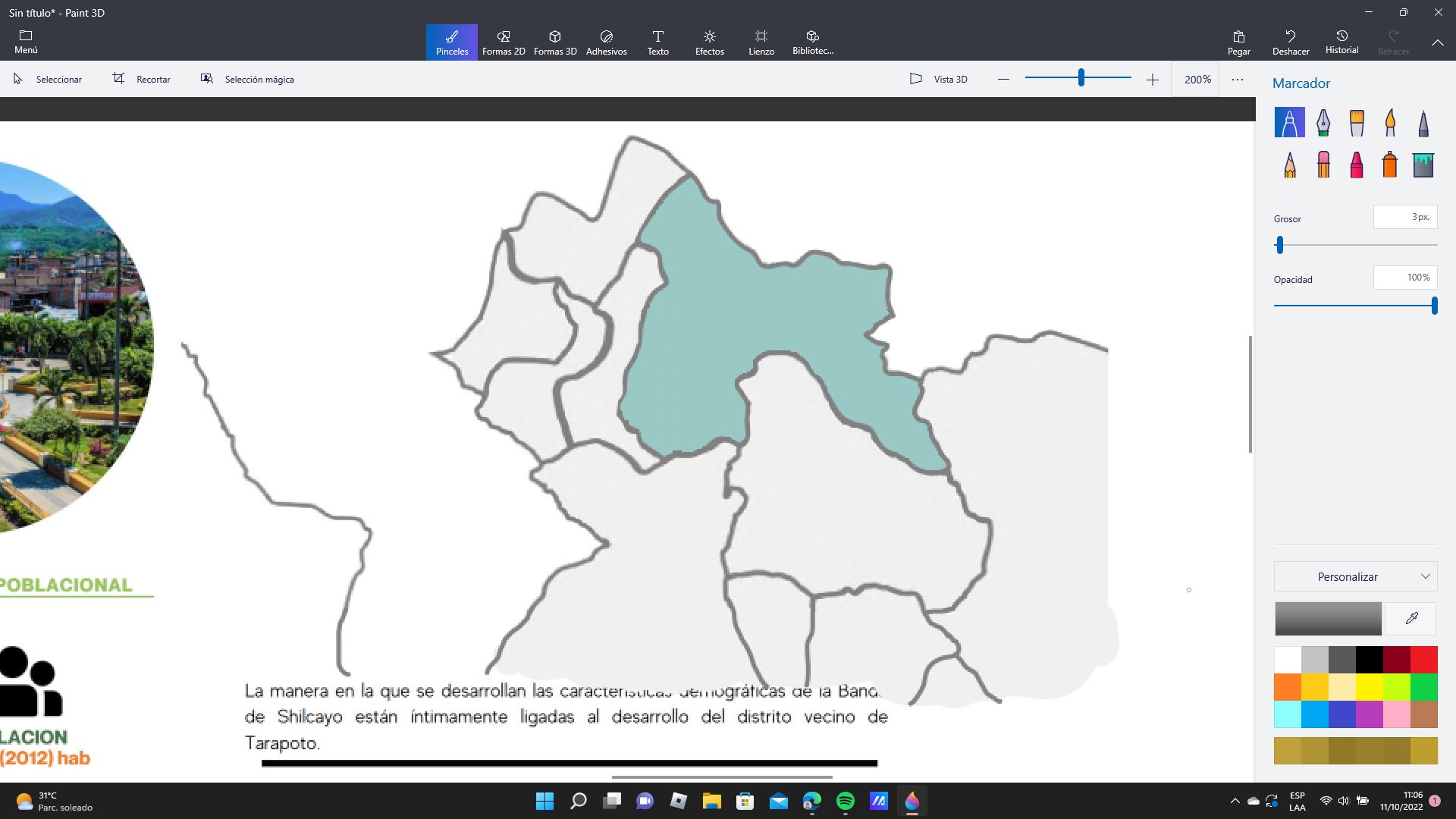
Task: Open the more options ellipsis menu
Action: (1238, 79)
